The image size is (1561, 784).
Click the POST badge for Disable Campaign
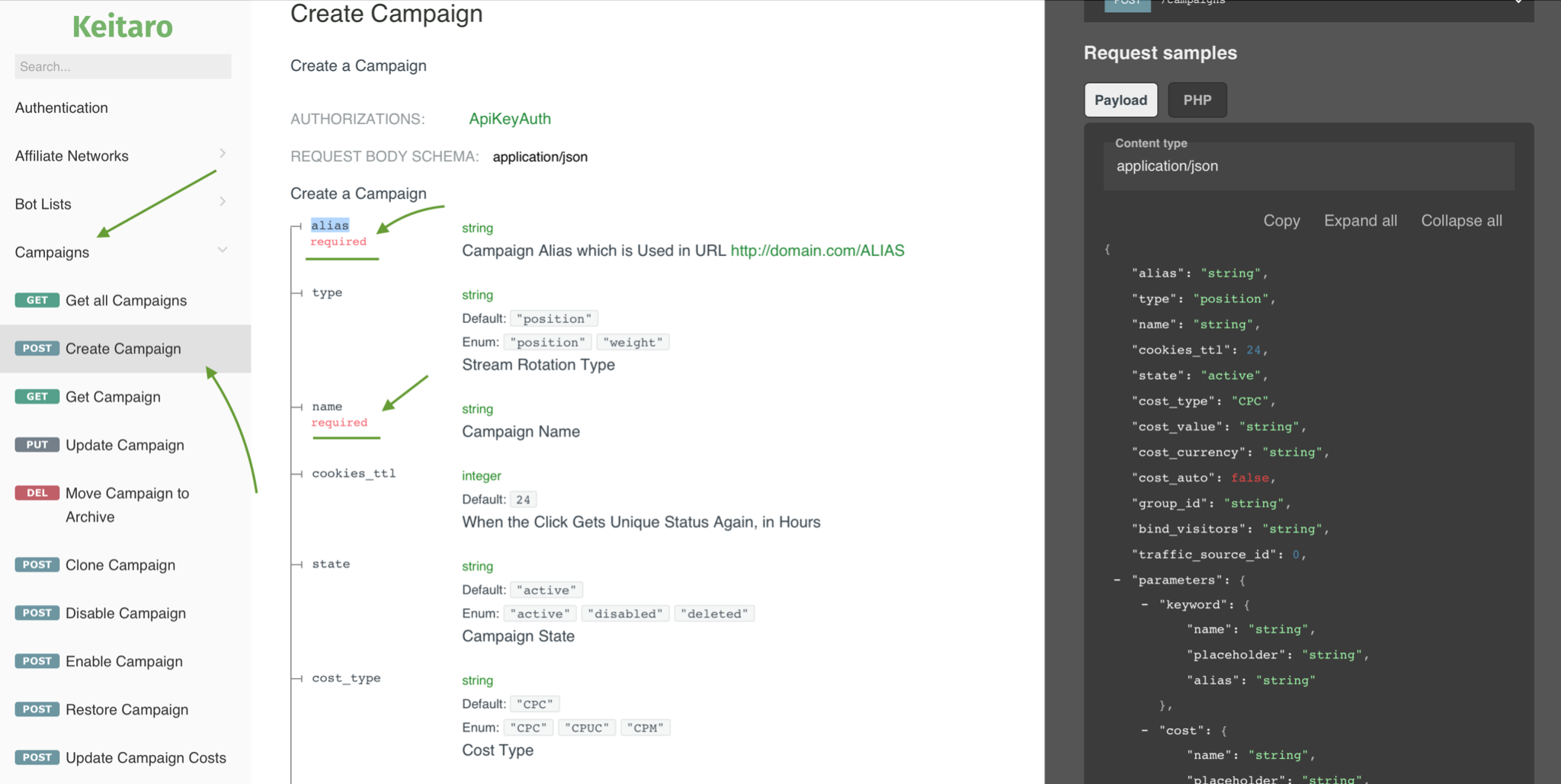coord(37,613)
